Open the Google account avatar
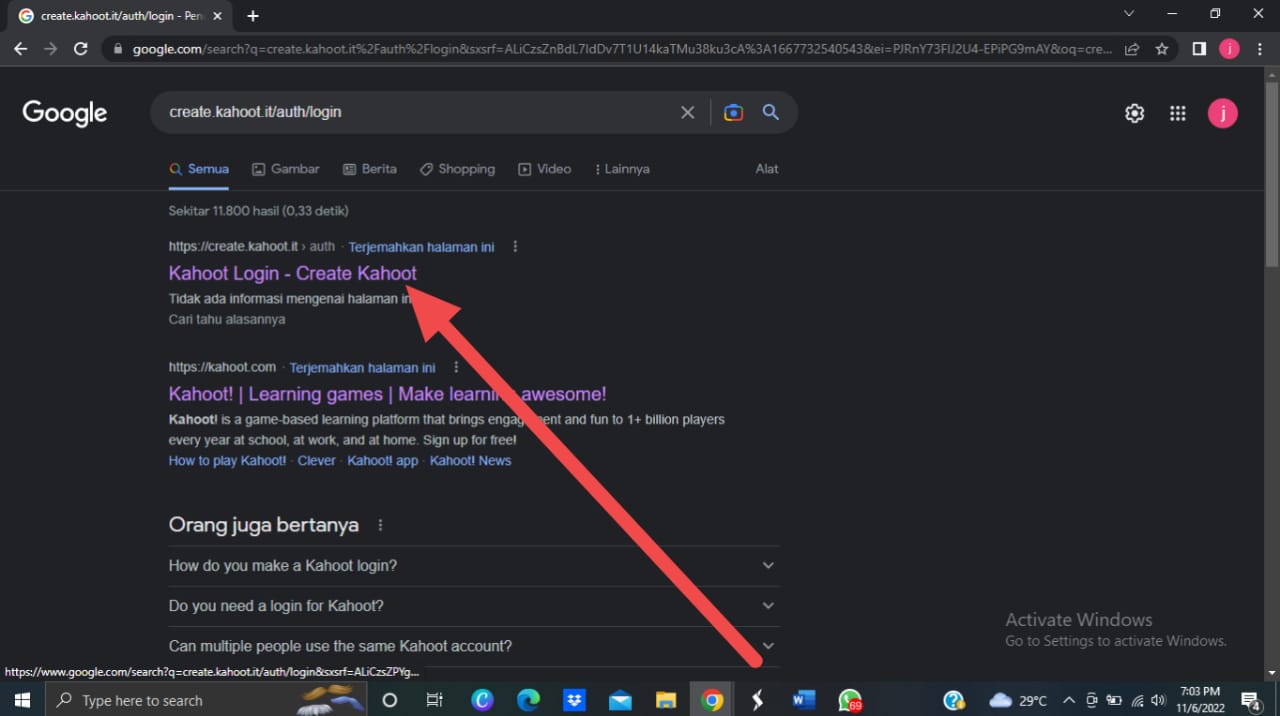1280x716 pixels. [1222, 113]
